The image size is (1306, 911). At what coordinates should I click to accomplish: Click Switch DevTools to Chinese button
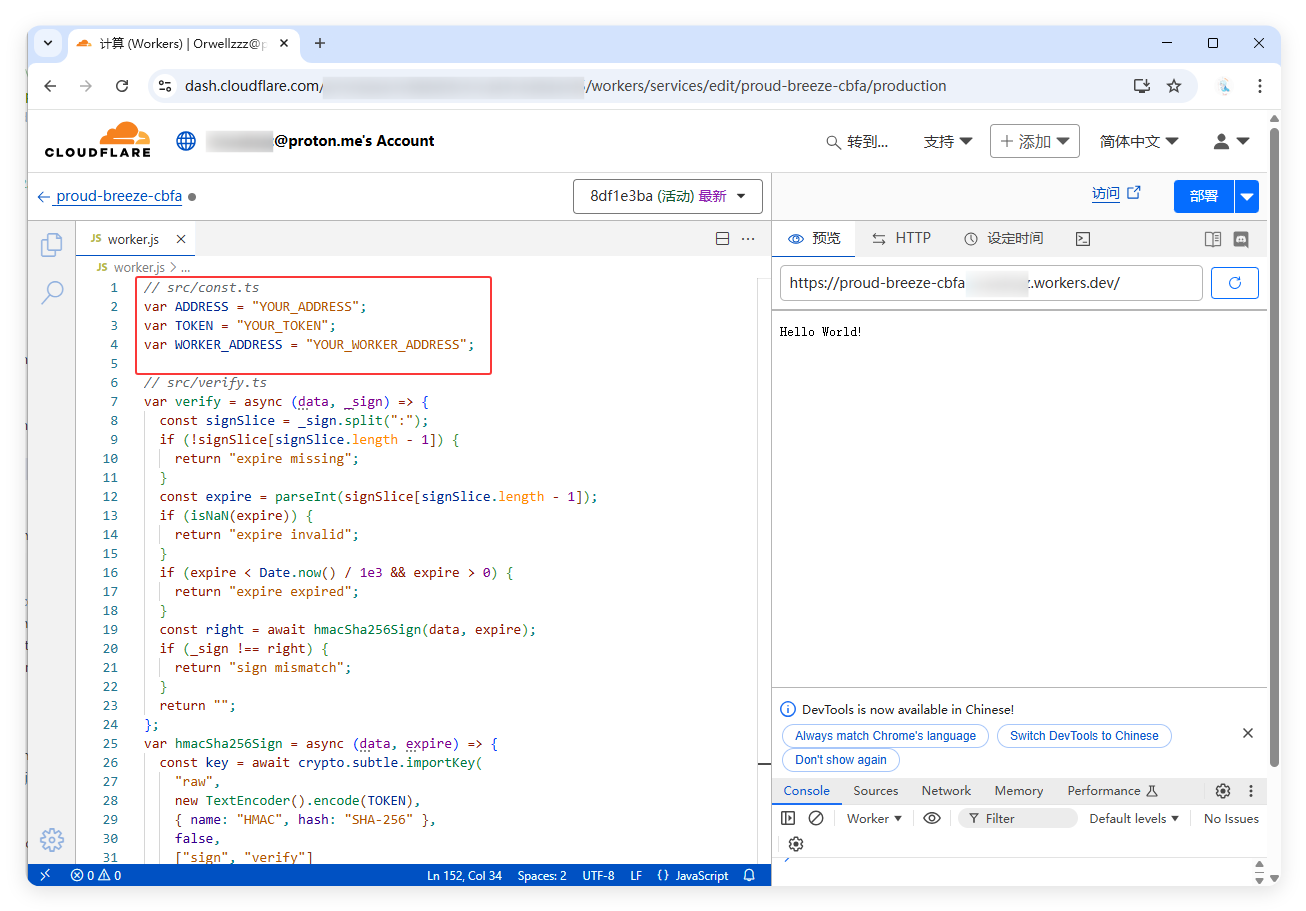[x=1083, y=736]
